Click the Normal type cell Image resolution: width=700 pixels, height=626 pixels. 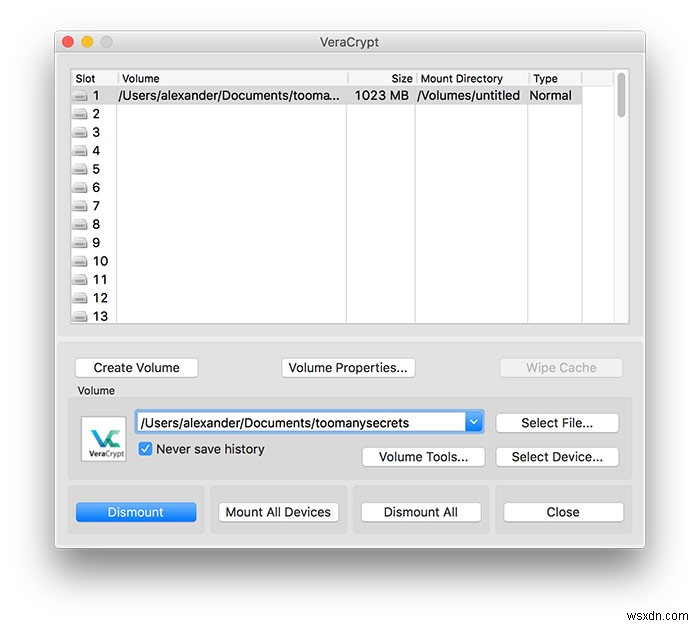[x=550, y=96]
